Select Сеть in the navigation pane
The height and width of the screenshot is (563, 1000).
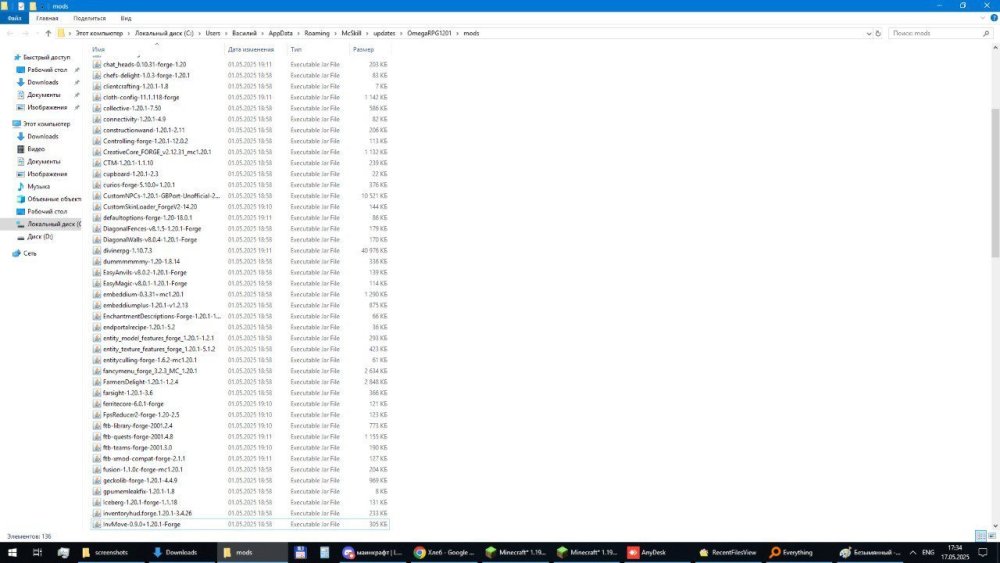point(30,253)
